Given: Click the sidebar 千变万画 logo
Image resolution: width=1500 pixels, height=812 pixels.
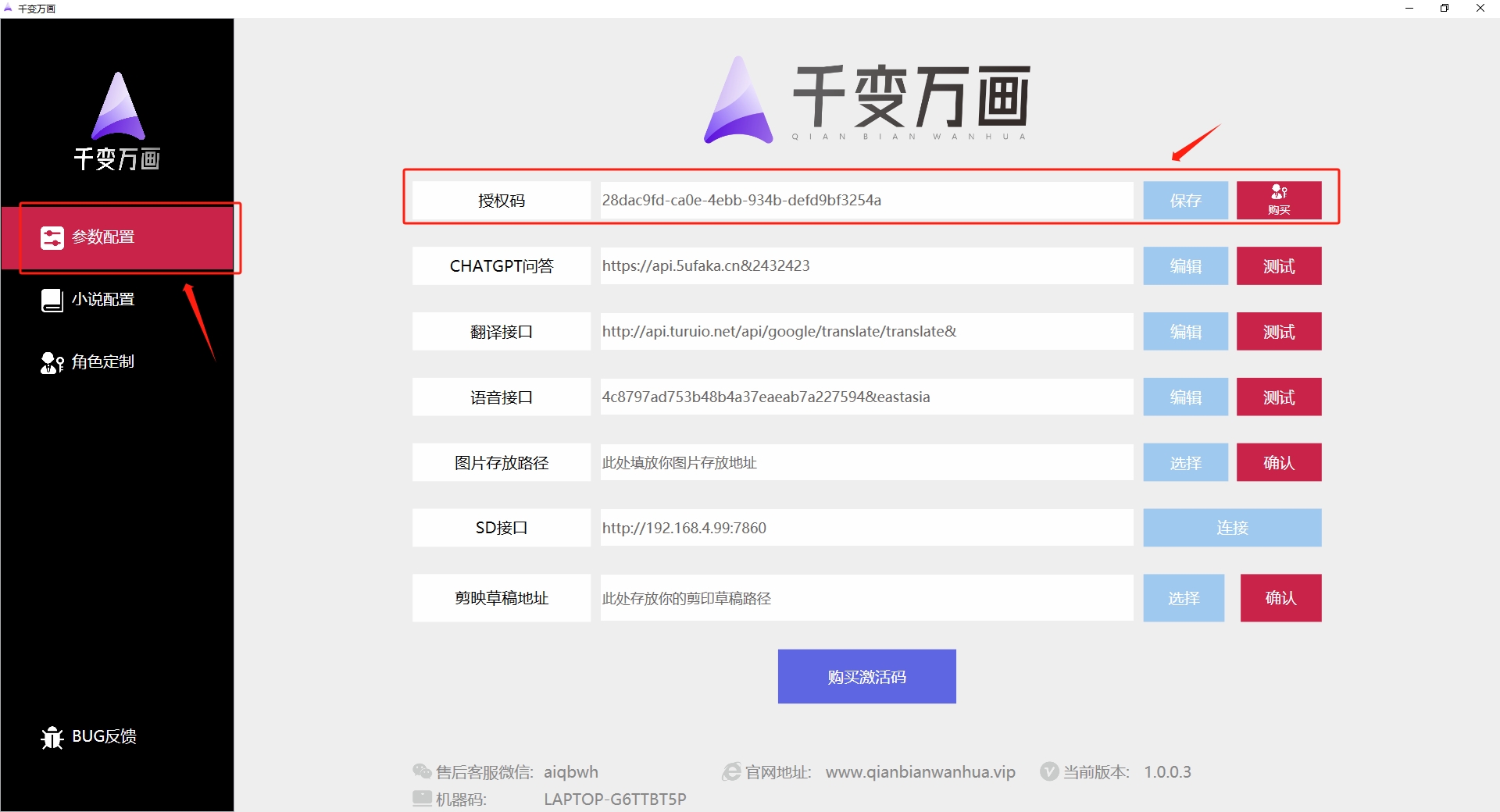Looking at the screenshot, I should pyautogui.click(x=117, y=121).
